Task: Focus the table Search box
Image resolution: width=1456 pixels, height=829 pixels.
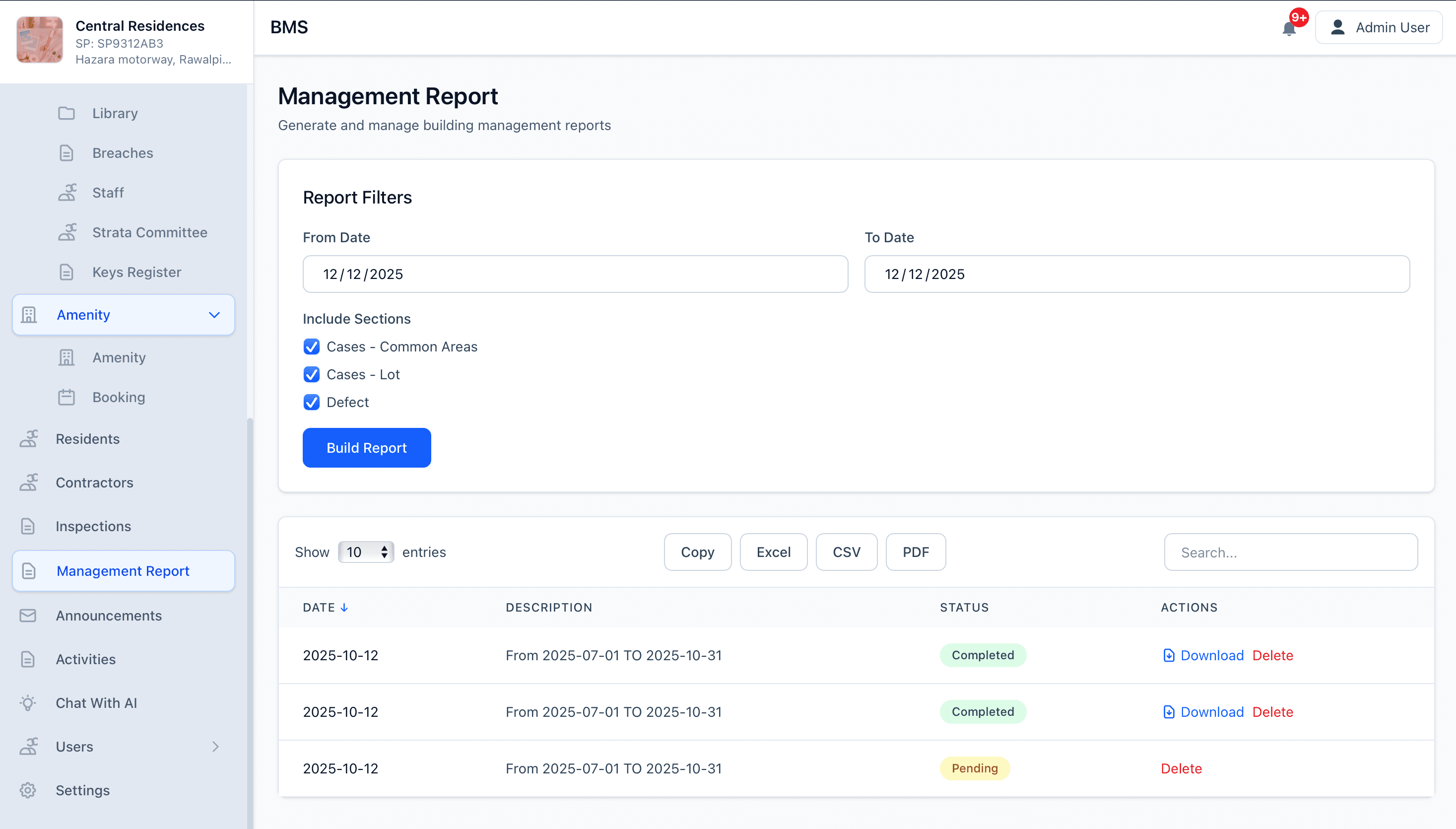Action: 1290,552
